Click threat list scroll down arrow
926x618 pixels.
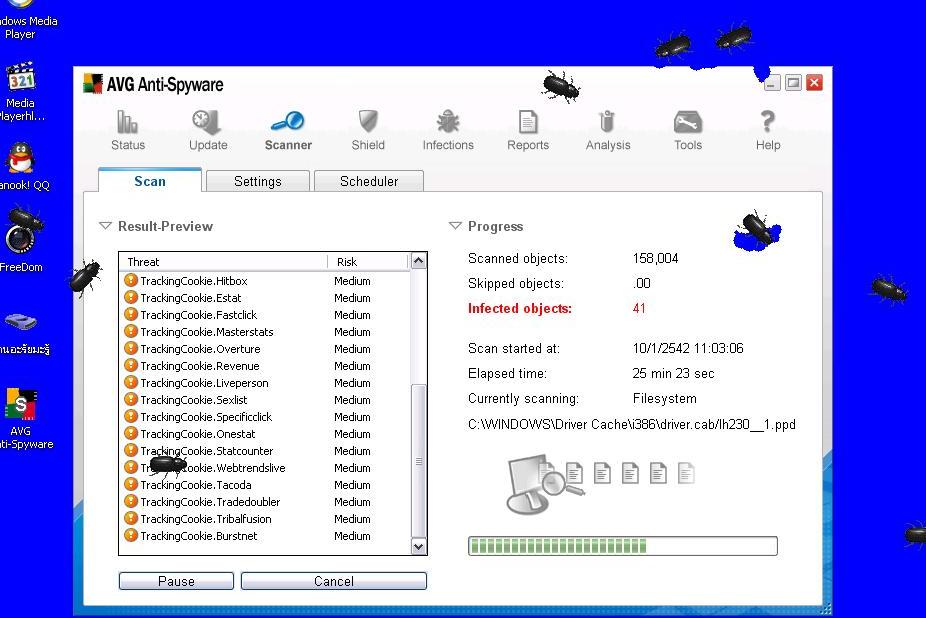[x=419, y=547]
